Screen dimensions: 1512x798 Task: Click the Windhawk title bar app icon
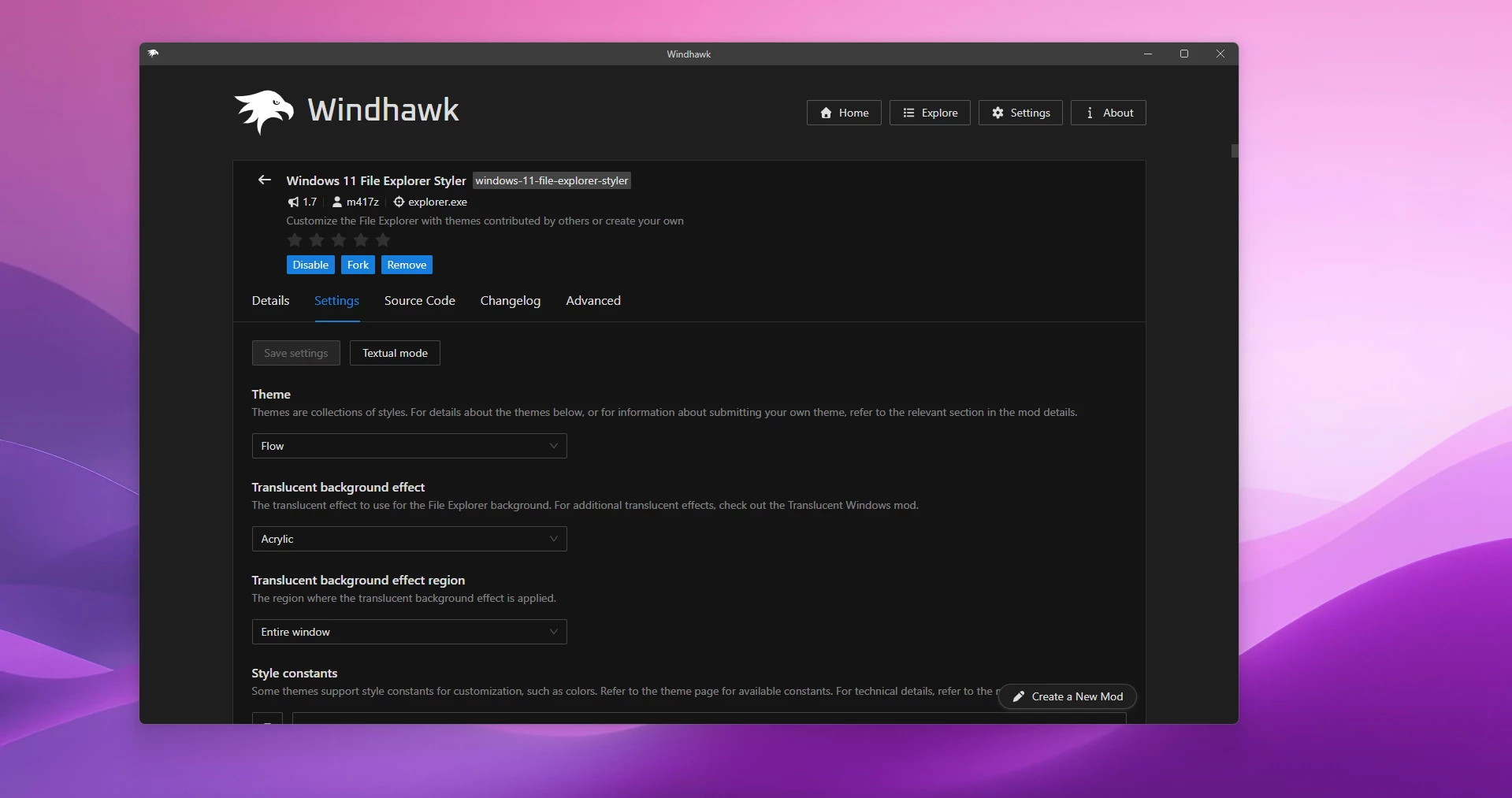tap(153, 54)
